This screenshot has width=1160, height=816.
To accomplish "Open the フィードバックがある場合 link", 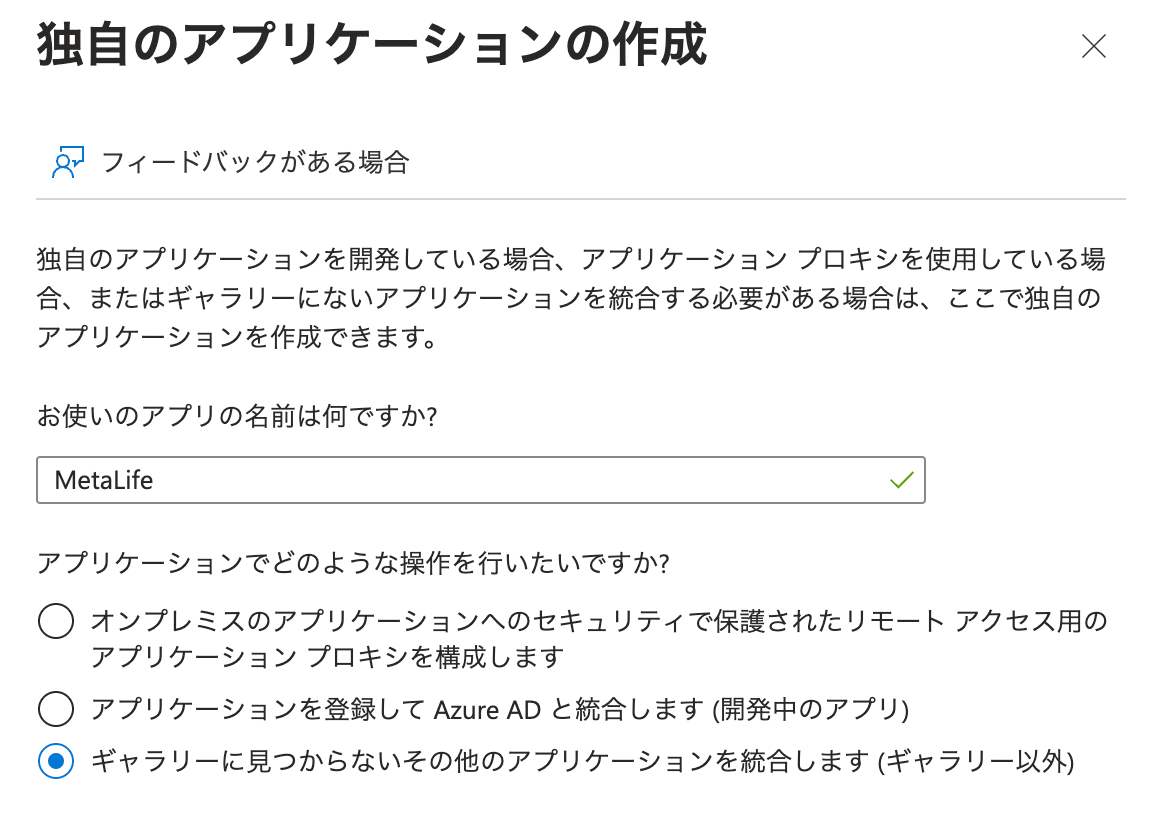I will point(255,162).
